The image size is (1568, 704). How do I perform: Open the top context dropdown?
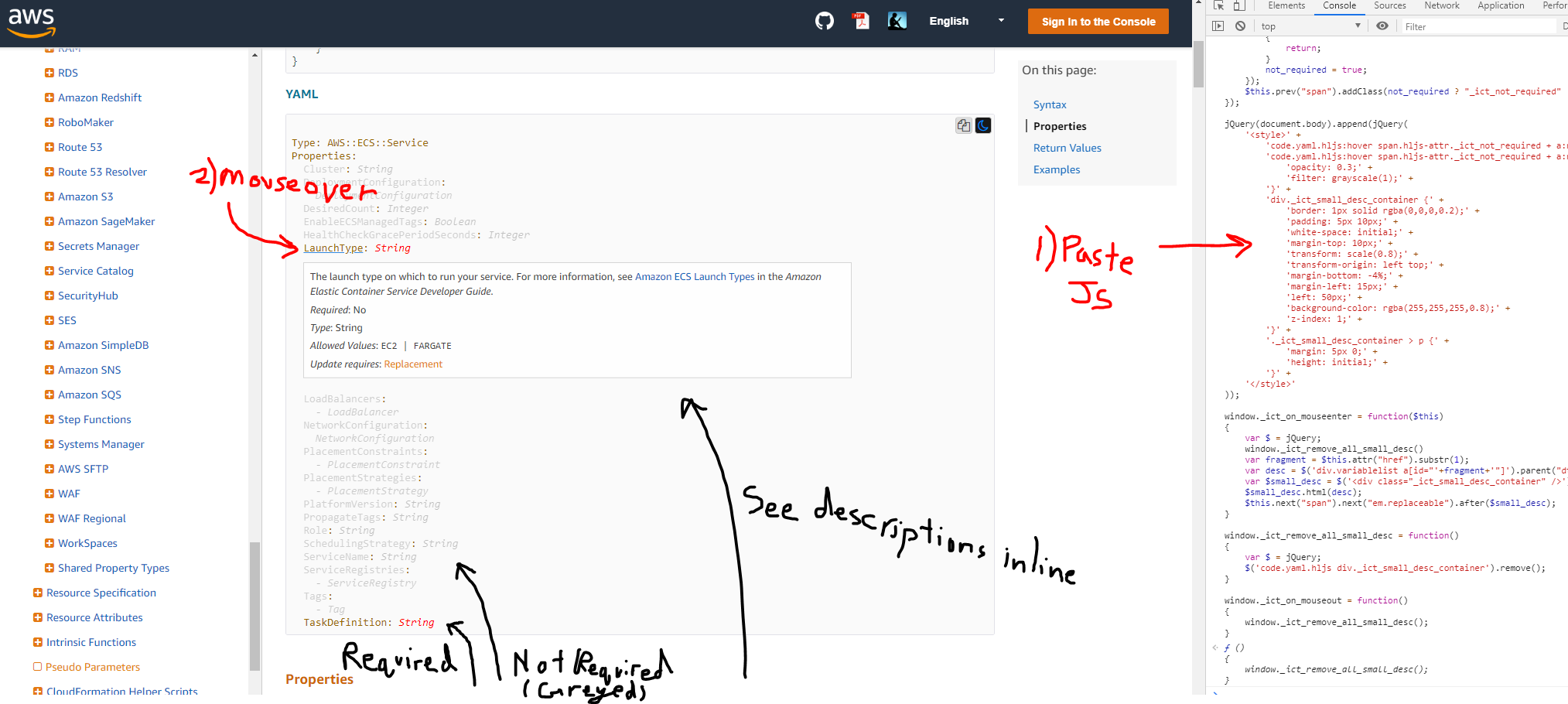pos(1310,26)
